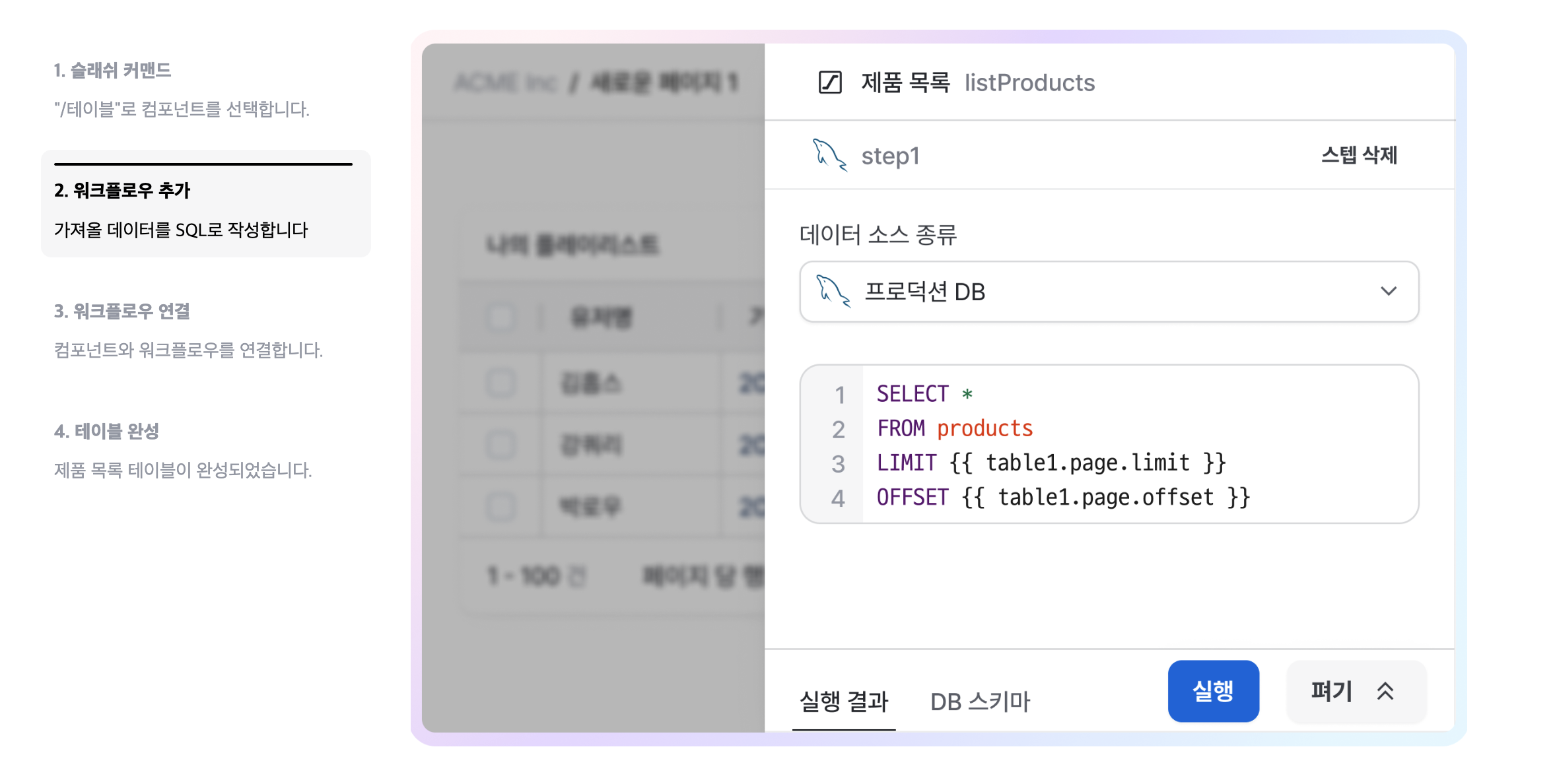The image size is (1553, 784).
Task: Expand the results panel with 펴기
Action: coord(1356,691)
